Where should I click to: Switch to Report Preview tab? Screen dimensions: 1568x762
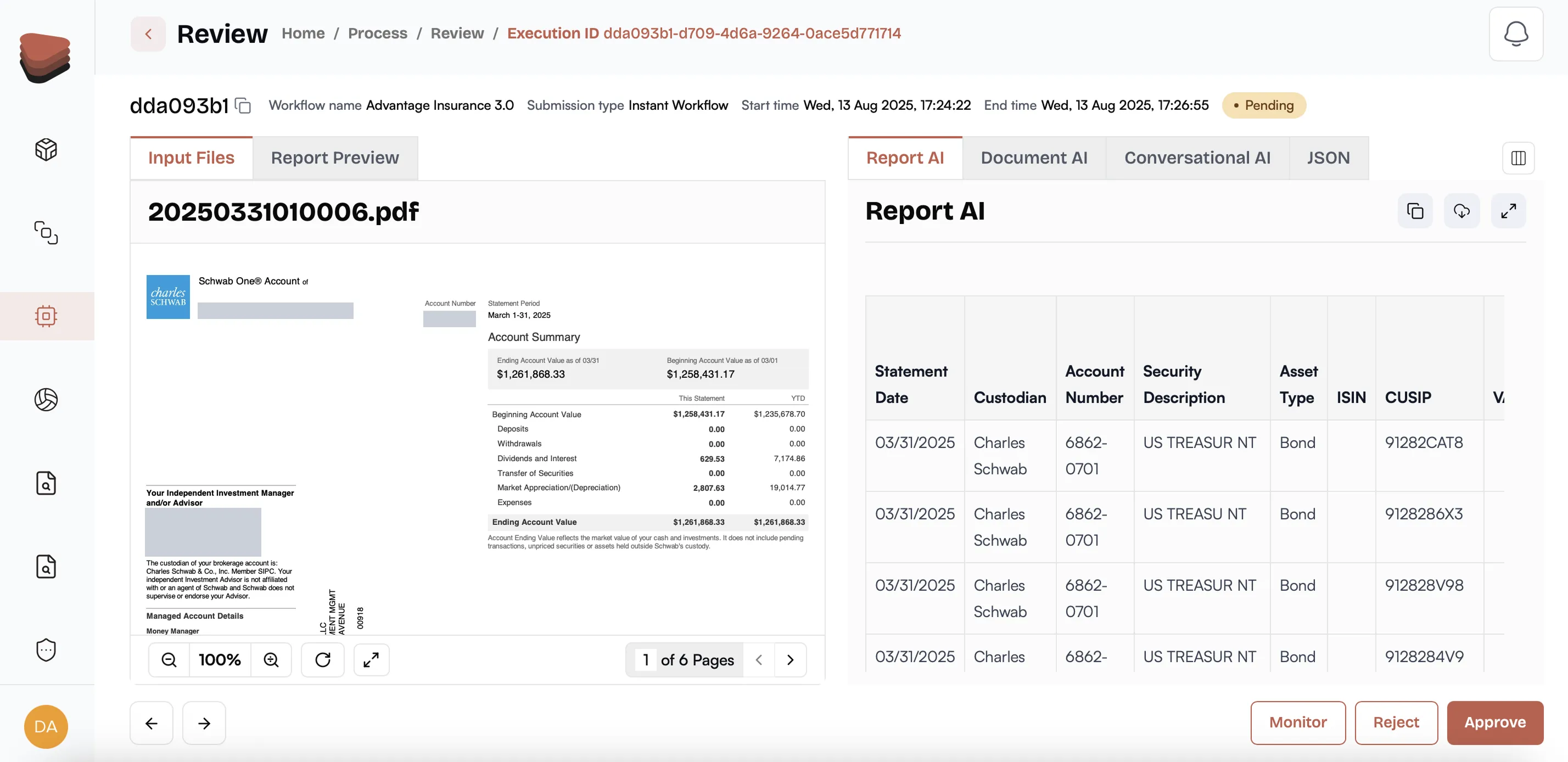tap(335, 158)
